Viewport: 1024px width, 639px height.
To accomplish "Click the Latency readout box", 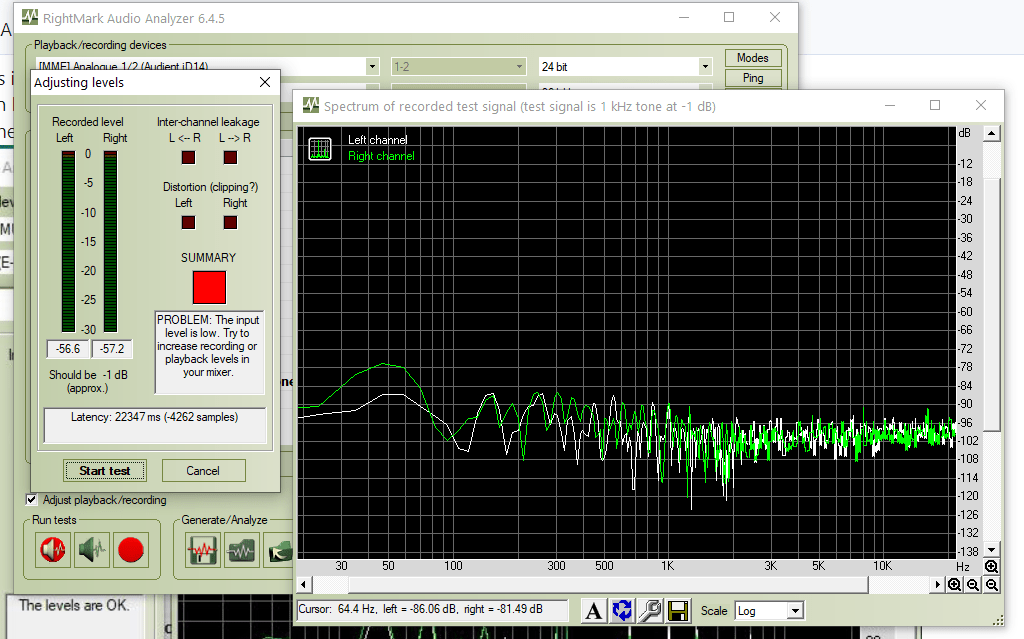I will tap(155, 425).
